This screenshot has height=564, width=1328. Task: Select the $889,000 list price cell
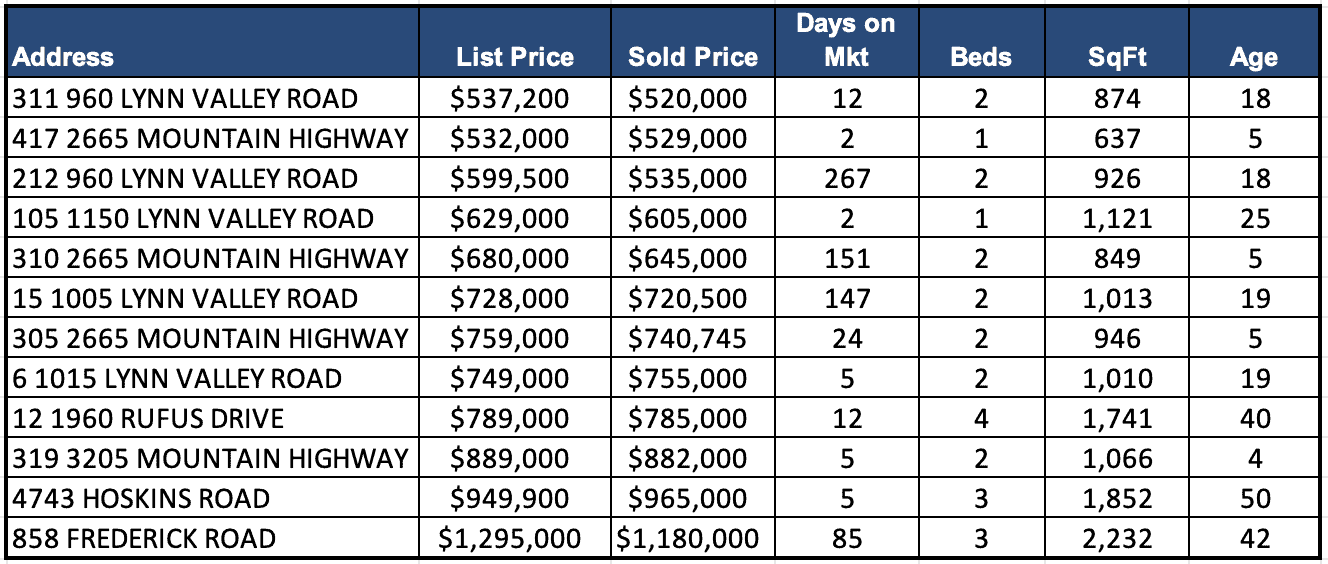(x=510, y=459)
